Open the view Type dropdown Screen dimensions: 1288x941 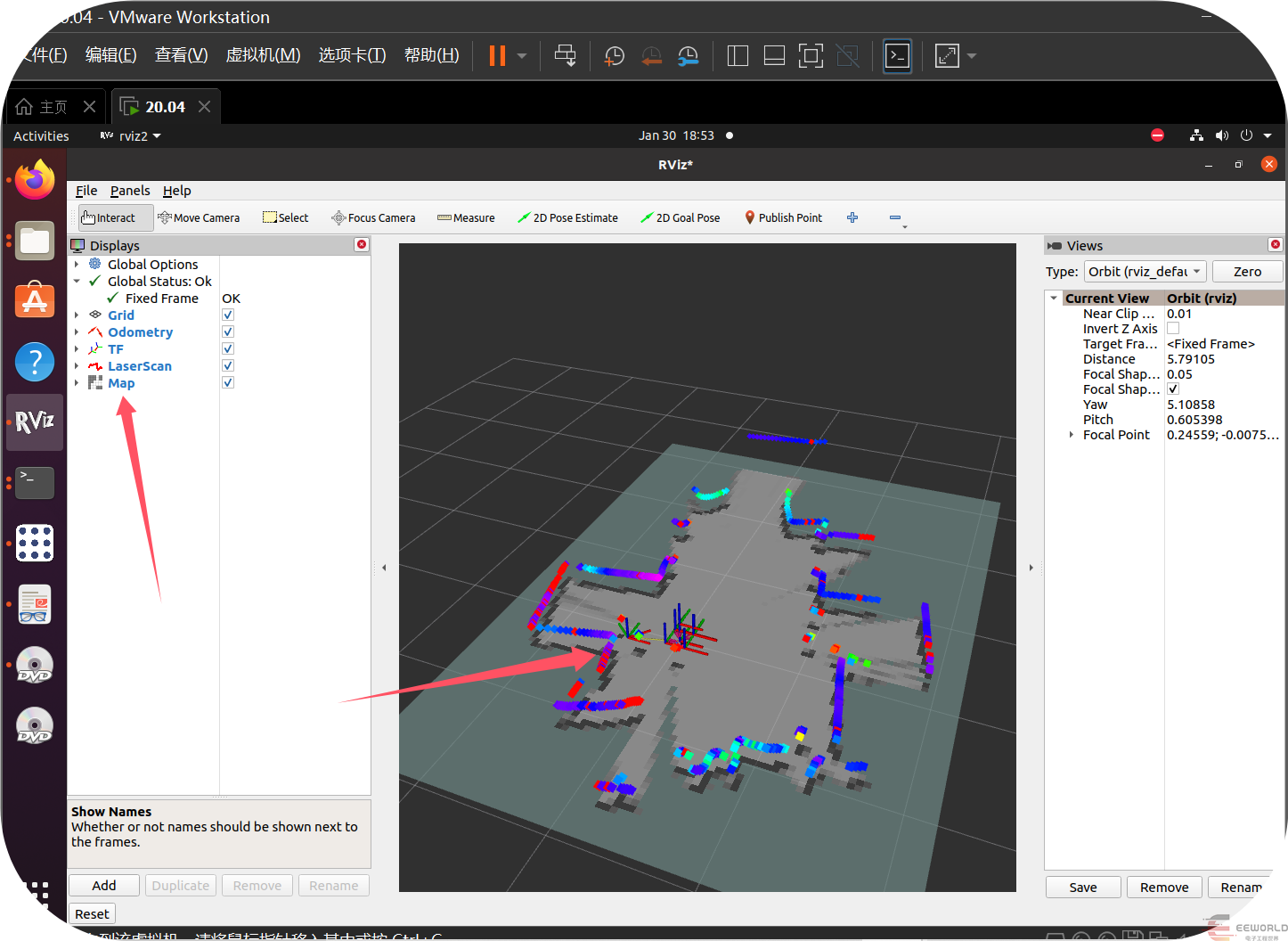[1145, 272]
